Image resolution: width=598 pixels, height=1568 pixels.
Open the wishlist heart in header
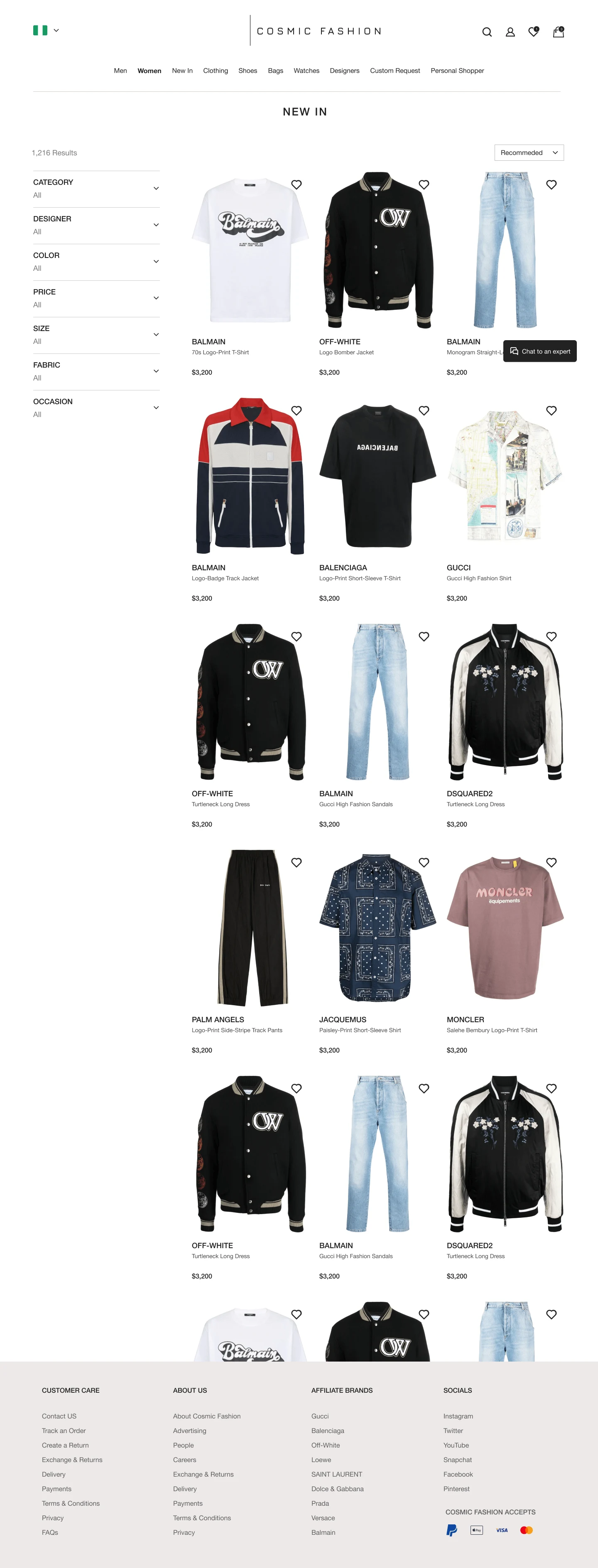coord(534,32)
